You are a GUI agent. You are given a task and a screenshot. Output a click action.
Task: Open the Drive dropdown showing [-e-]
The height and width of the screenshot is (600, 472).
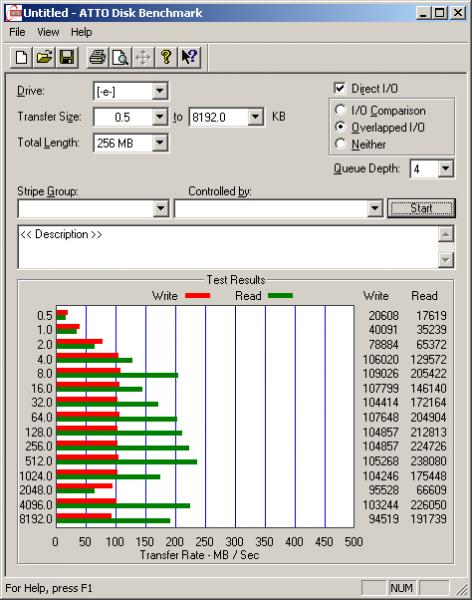[160, 91]
